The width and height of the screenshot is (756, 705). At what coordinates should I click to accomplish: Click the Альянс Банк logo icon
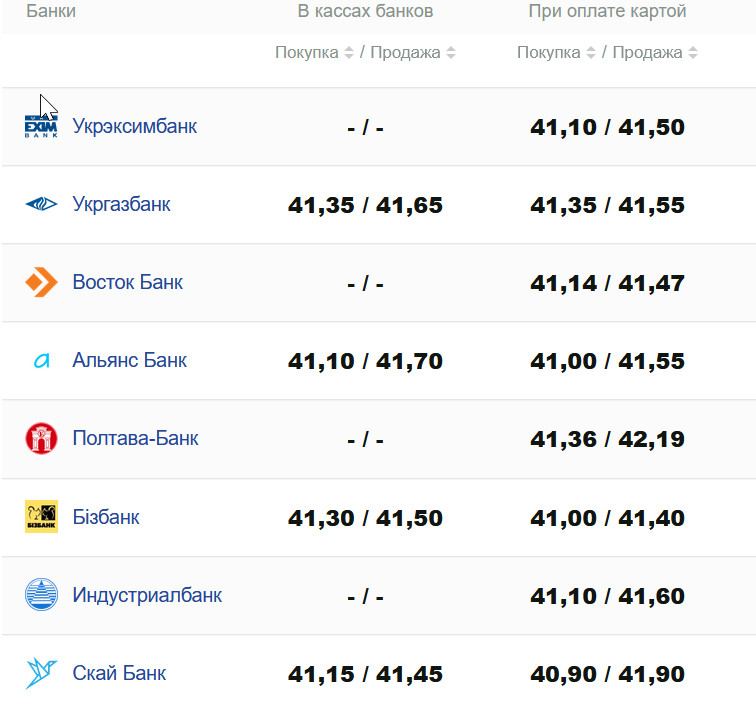click(x=41, y=361)
